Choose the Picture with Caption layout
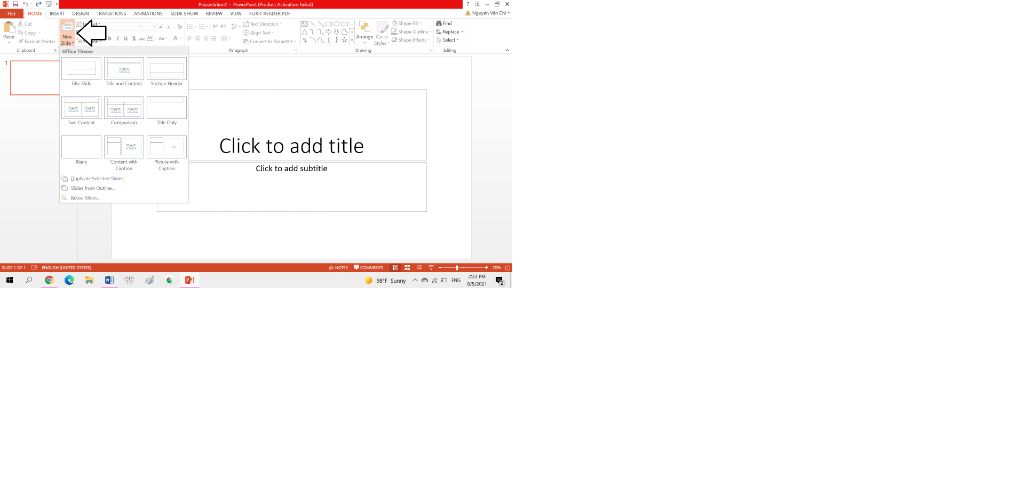Viewport: 1024px width, 503px height. coord(167,153)
